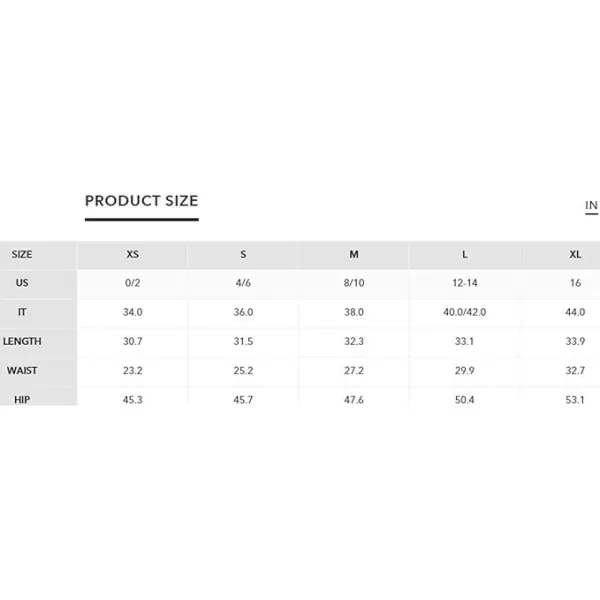Viewport: 600px width, 600px height.
Task: Click the XS size column header
Action: (x=132, y=254)
